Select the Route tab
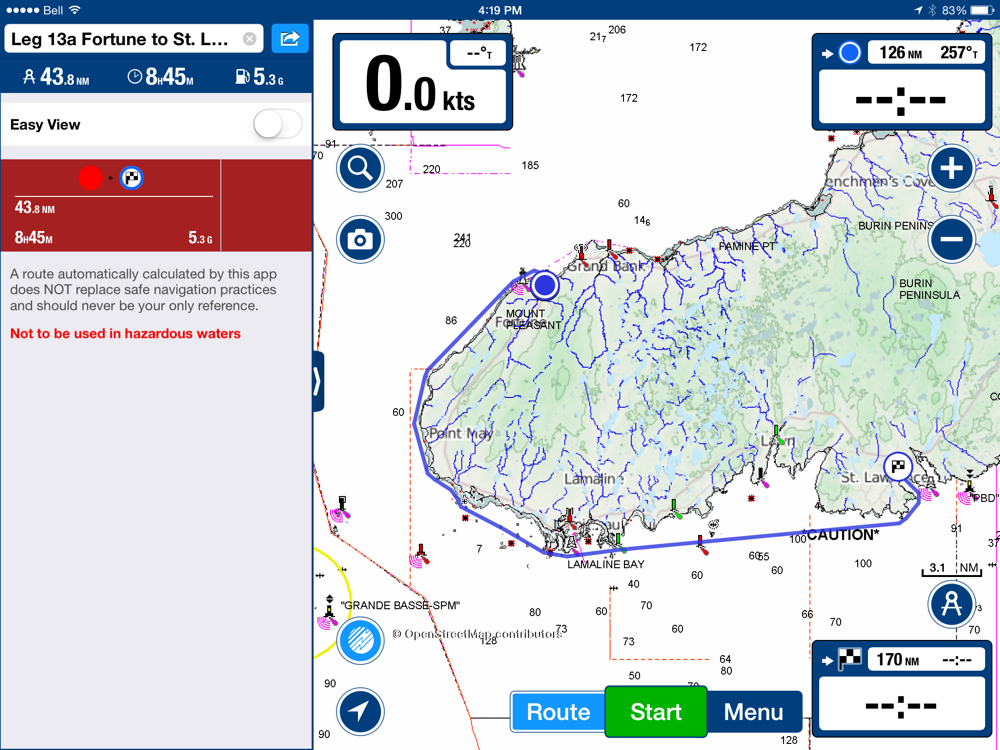This screenshot has width=1000, height=750. click(558, 712)
